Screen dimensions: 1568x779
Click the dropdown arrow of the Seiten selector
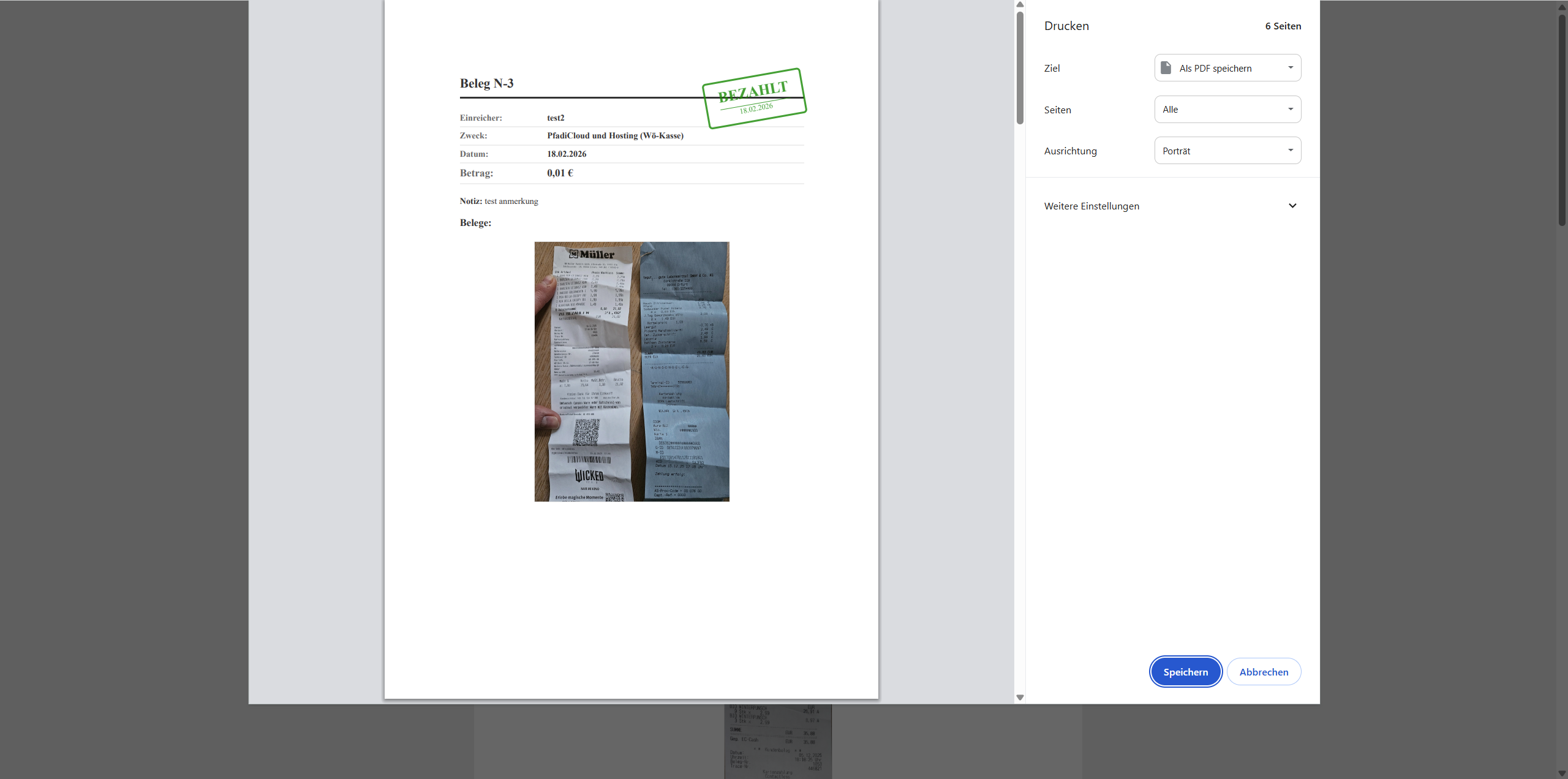pyautogui.click(x=1290, y=109)
